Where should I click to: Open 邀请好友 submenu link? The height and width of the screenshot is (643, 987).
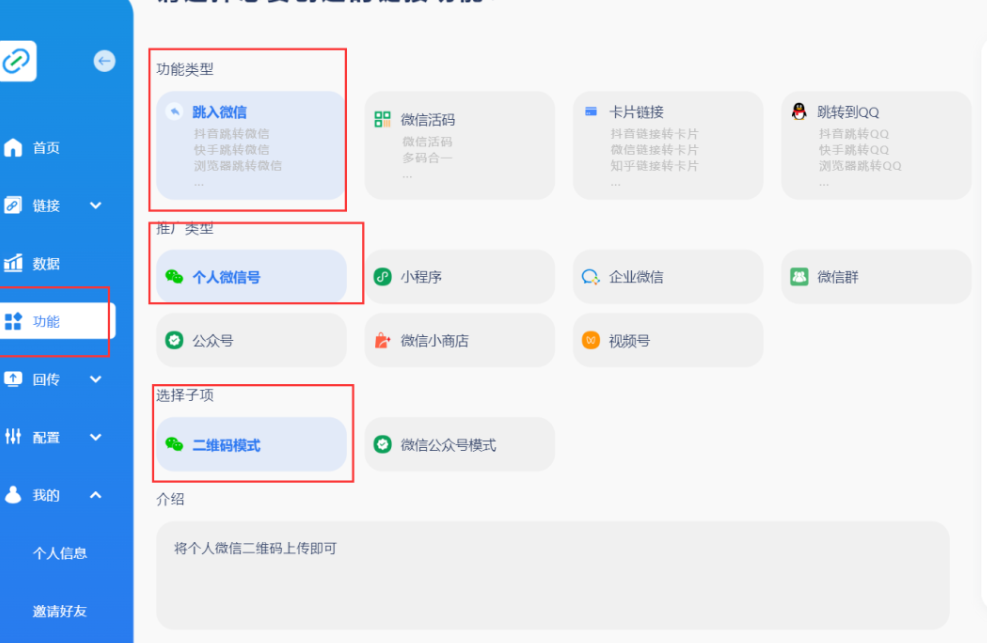[60, 611]
